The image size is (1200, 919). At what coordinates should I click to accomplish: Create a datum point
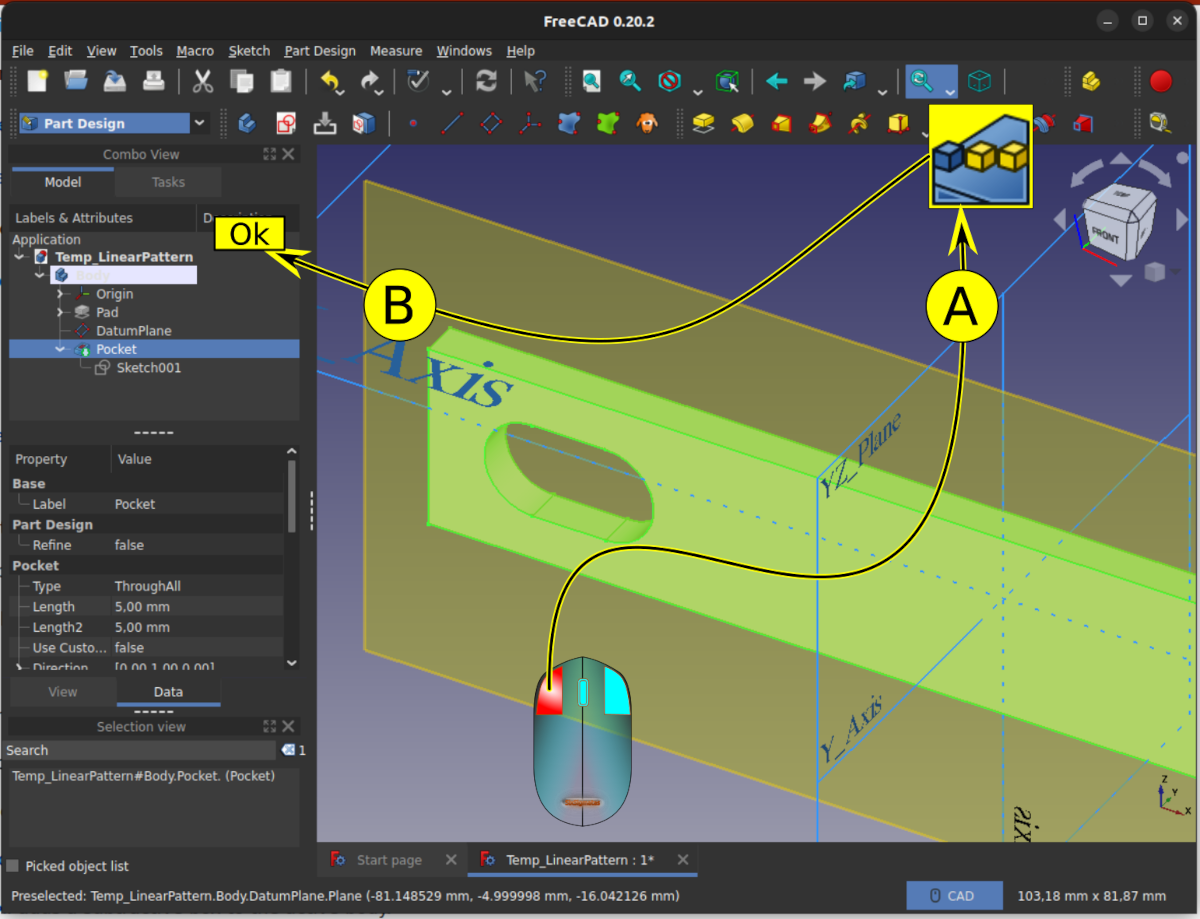click(x=413, y=123)
